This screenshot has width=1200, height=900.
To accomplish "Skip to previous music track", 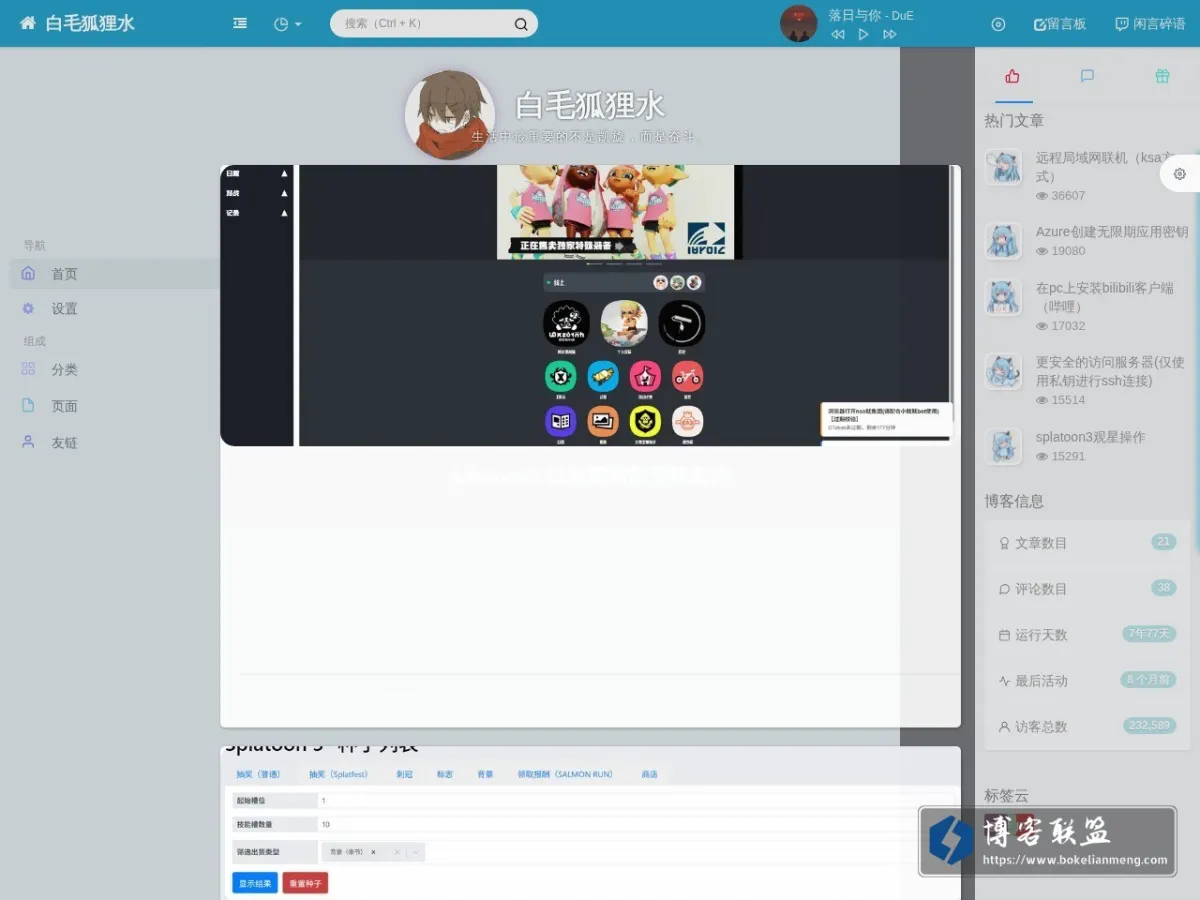I will tap(838, 34).
